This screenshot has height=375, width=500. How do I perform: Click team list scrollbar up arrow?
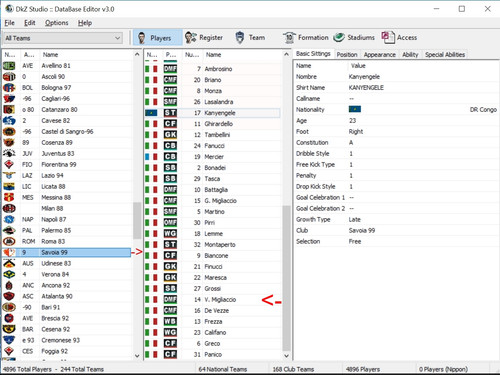tap(137, 54)
